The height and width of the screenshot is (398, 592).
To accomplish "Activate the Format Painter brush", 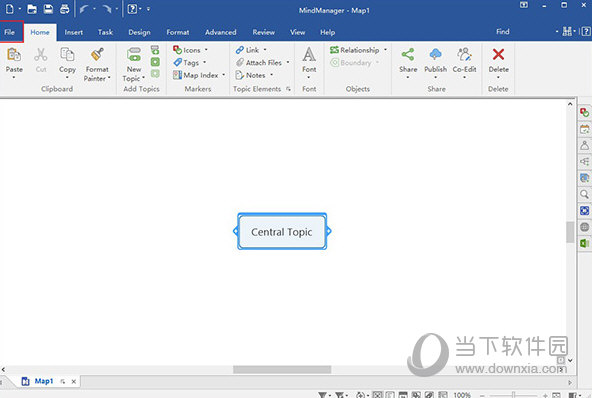I will pos(97,55).
